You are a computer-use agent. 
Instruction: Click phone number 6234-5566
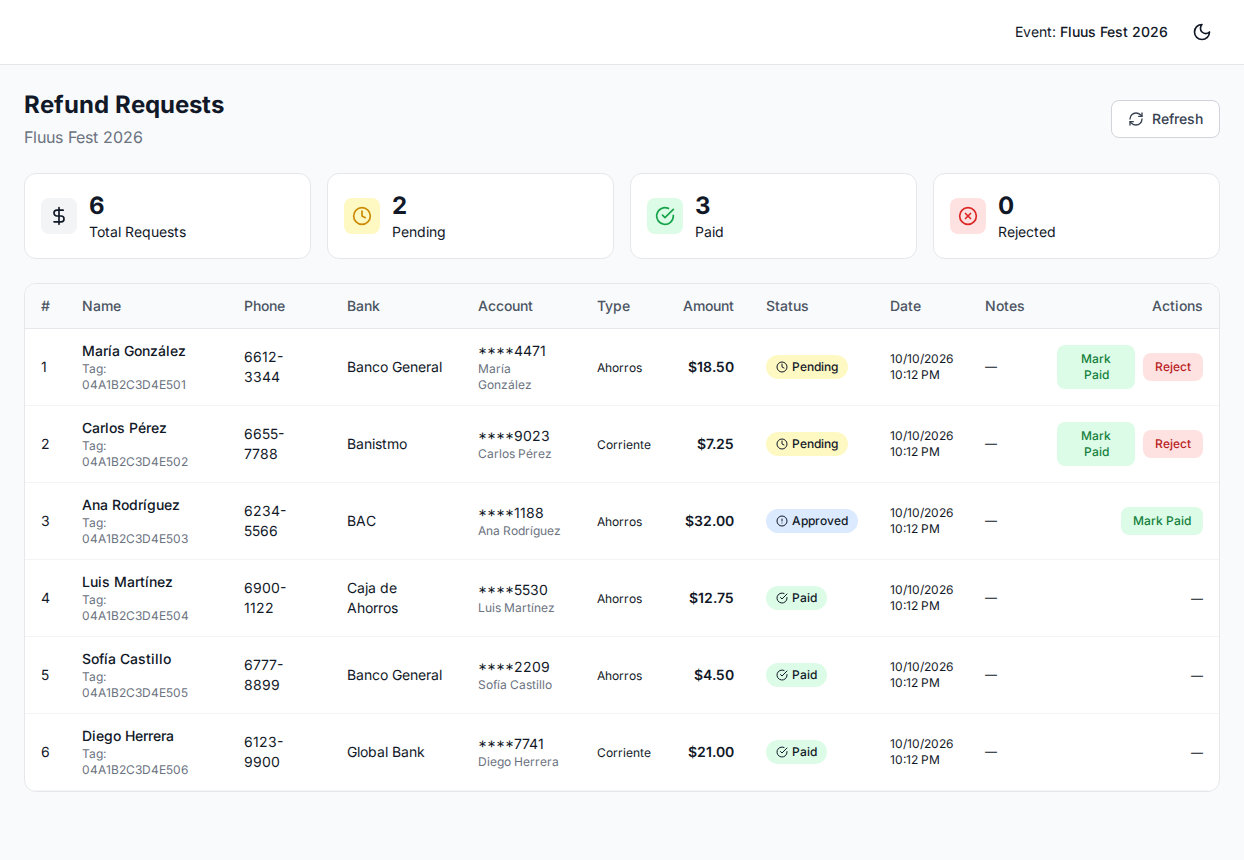pyautogui.click(x=265, y=521)
